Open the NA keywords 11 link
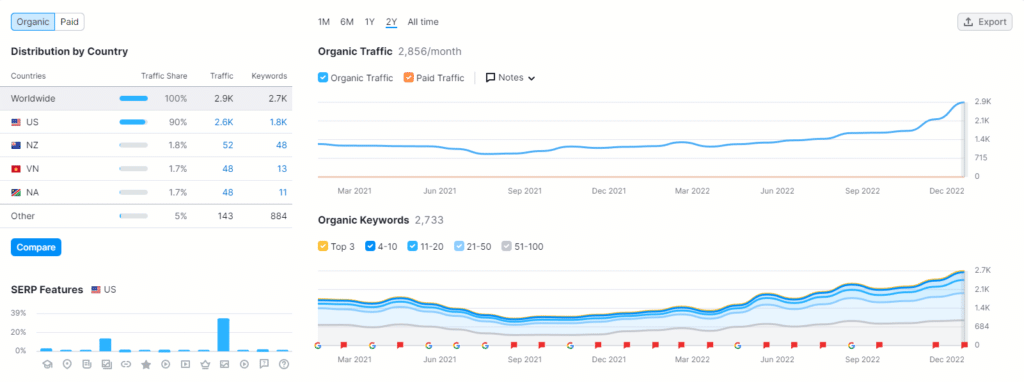 [282, 193]
